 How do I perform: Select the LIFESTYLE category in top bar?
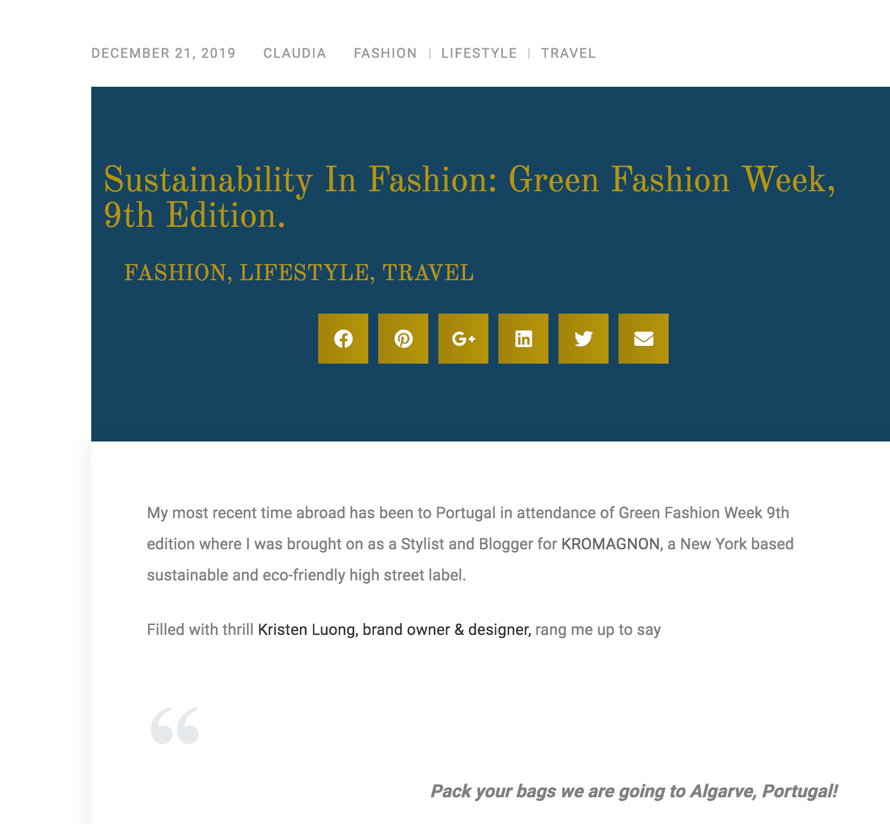coord(479,54)
